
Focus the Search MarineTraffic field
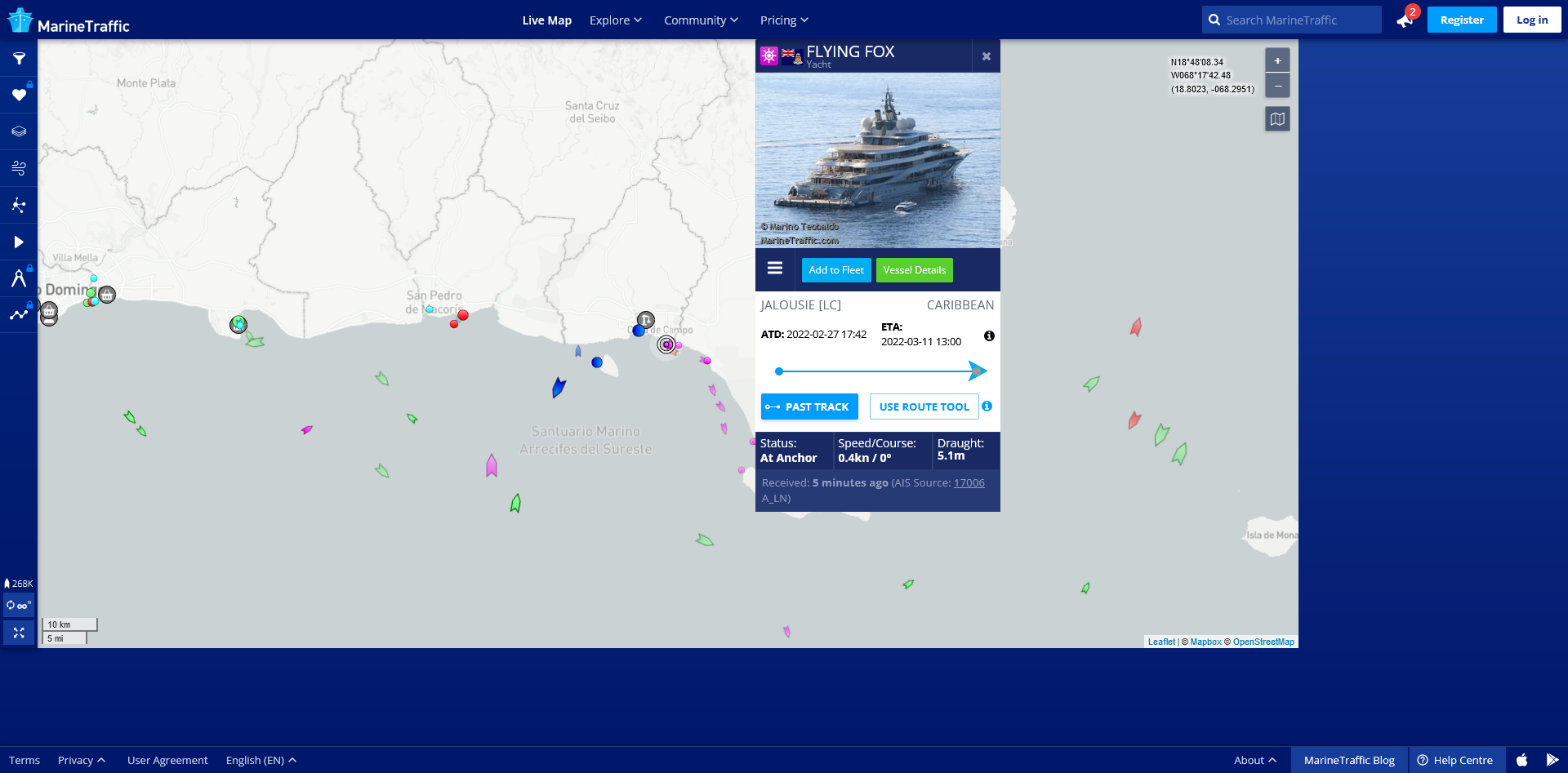coord(1292,20)
